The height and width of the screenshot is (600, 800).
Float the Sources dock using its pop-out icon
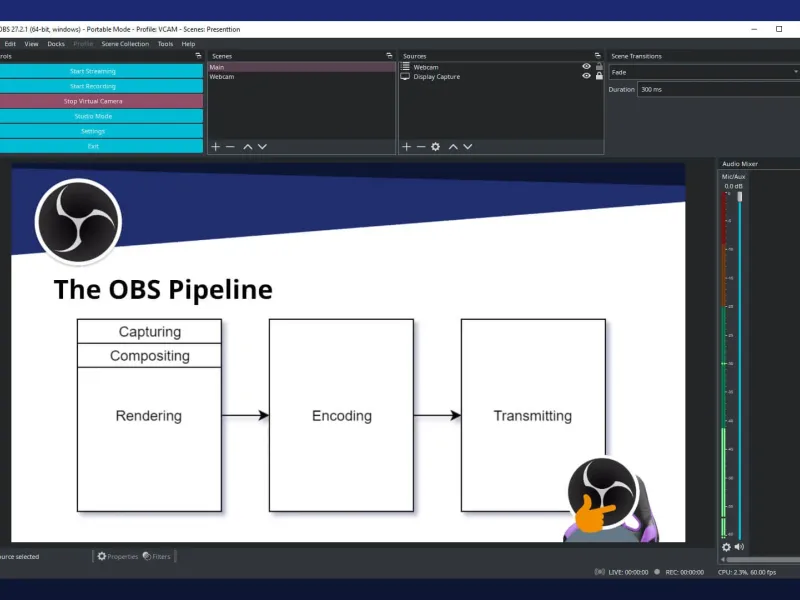[x=597, y=56]
